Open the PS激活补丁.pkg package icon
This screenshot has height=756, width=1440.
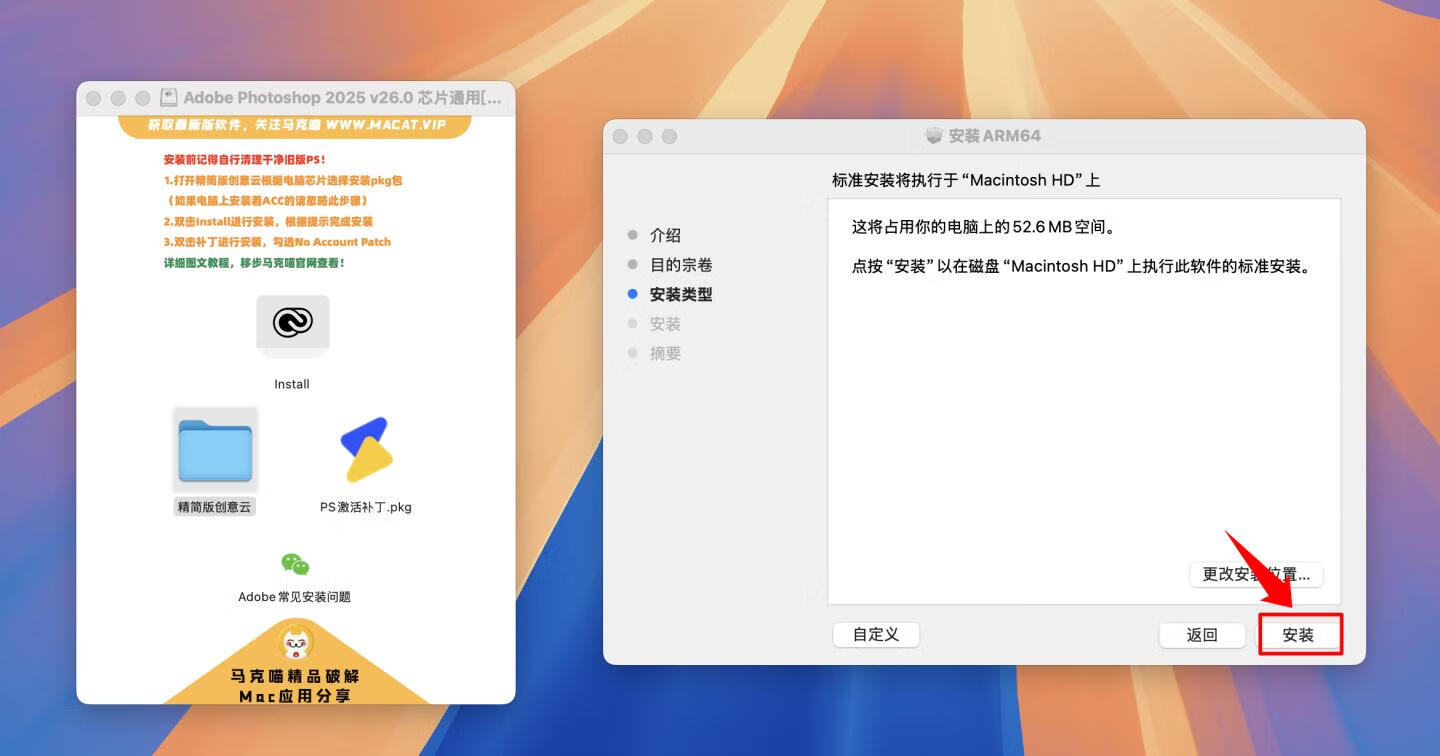click(x=366, y=450)
